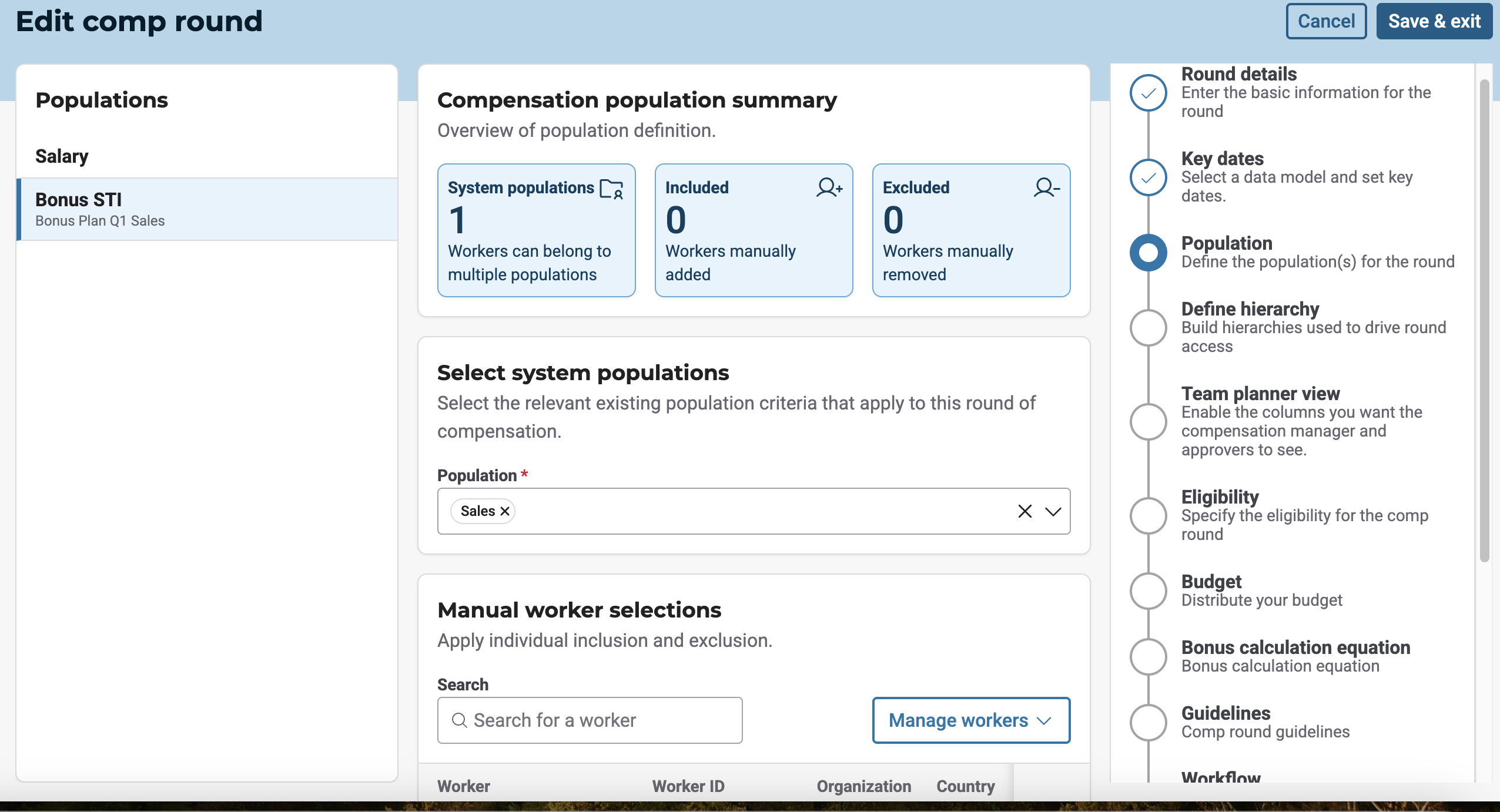Click the steps panel vertical scrollbar
The height and width of the screenshot is (812, 1500).
1484,320
